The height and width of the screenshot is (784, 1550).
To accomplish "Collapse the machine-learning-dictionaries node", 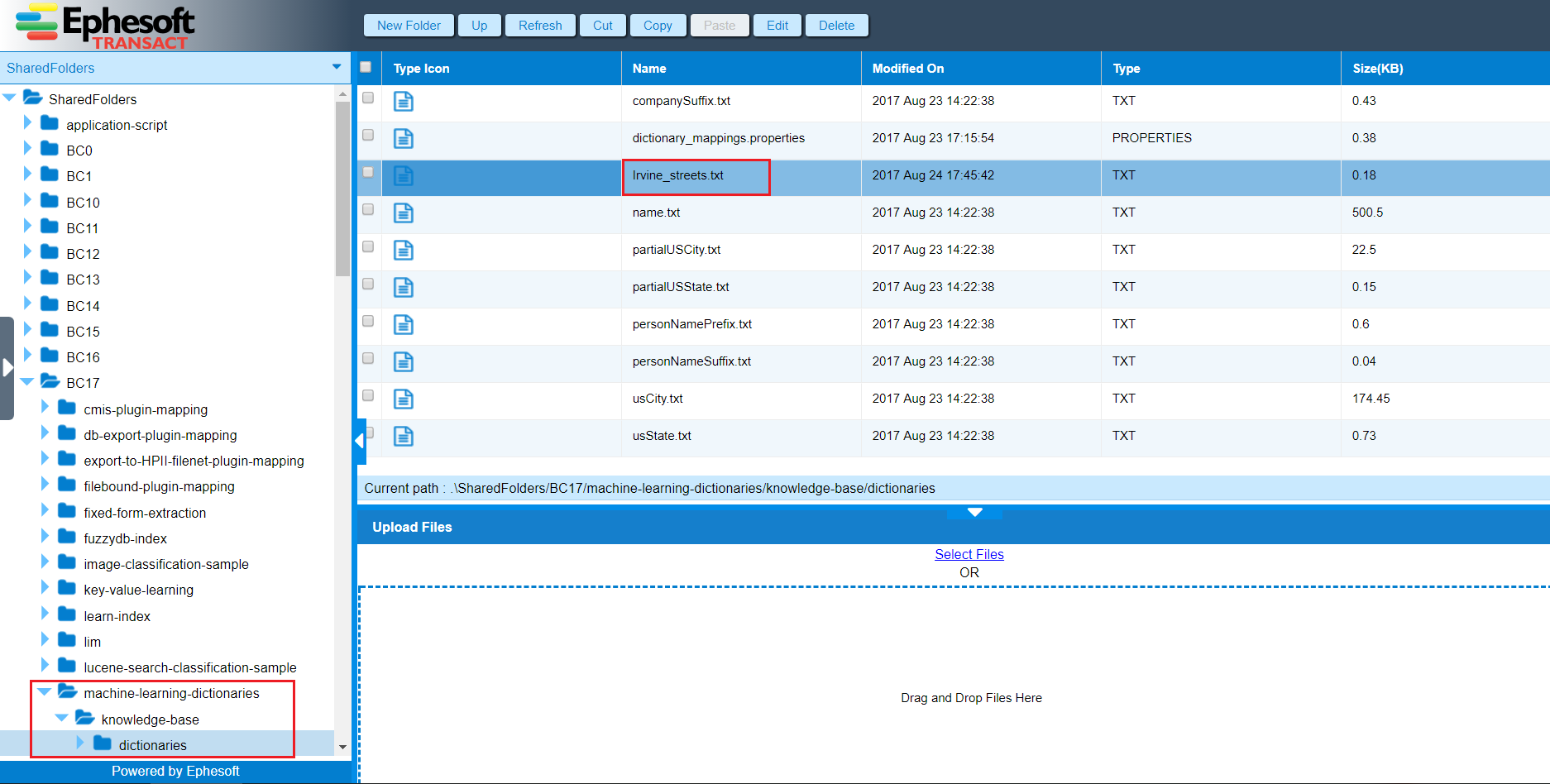I will [45, 692].
